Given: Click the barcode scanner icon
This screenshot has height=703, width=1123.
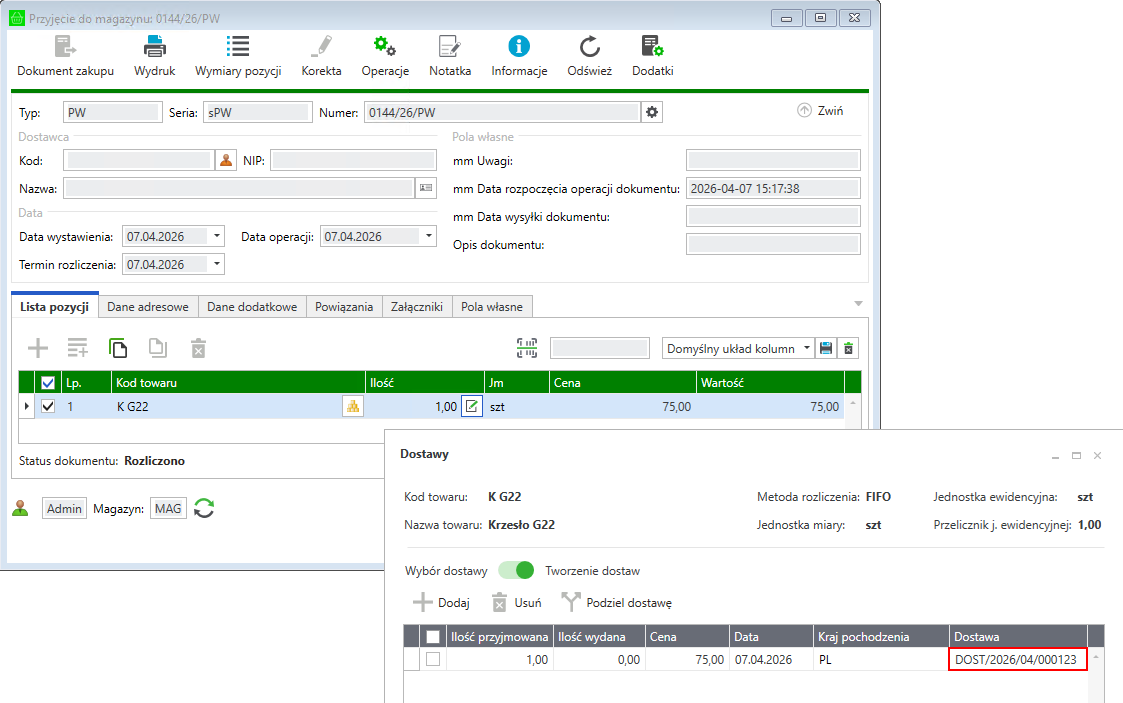Looking at the screenshot, I should click(527, 349).
